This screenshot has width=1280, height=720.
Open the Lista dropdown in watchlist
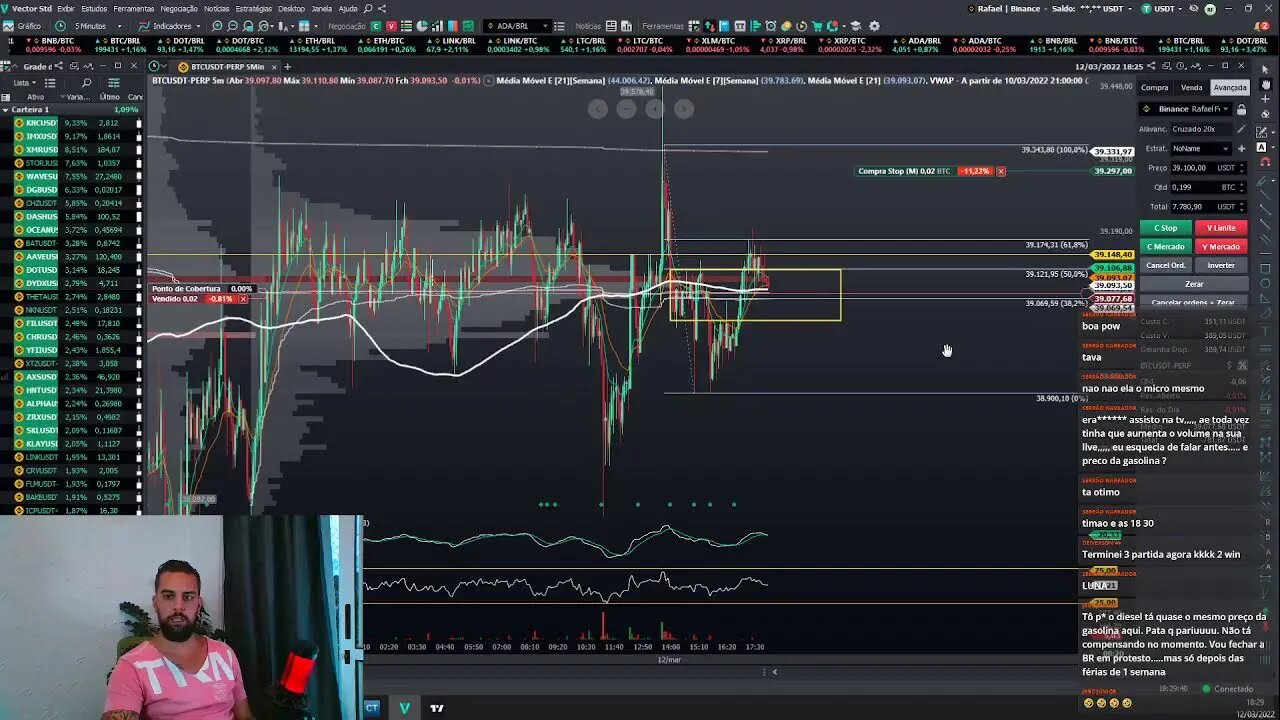24,83
